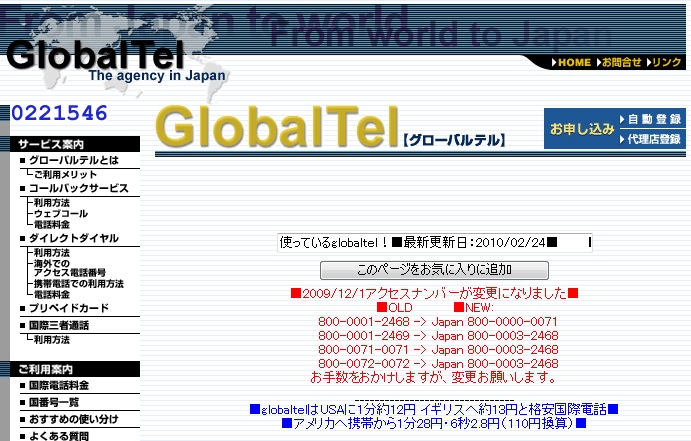Image resolution: width=691 pixels, height=441 pixels.
Task: Click the 800-0001-2468 -> Japan 800-0000-0071 line
Action: (x=438, y=322)
